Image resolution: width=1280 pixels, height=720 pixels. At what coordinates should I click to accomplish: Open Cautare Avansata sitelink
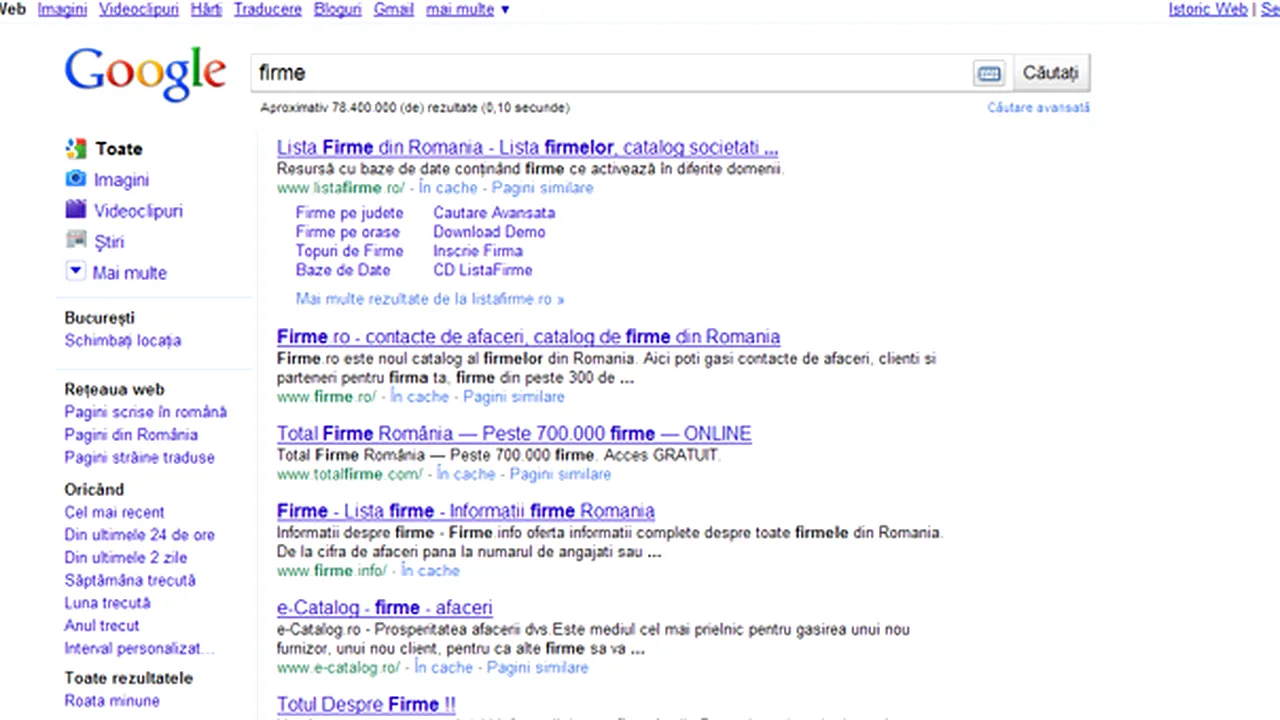click(494, 213)
